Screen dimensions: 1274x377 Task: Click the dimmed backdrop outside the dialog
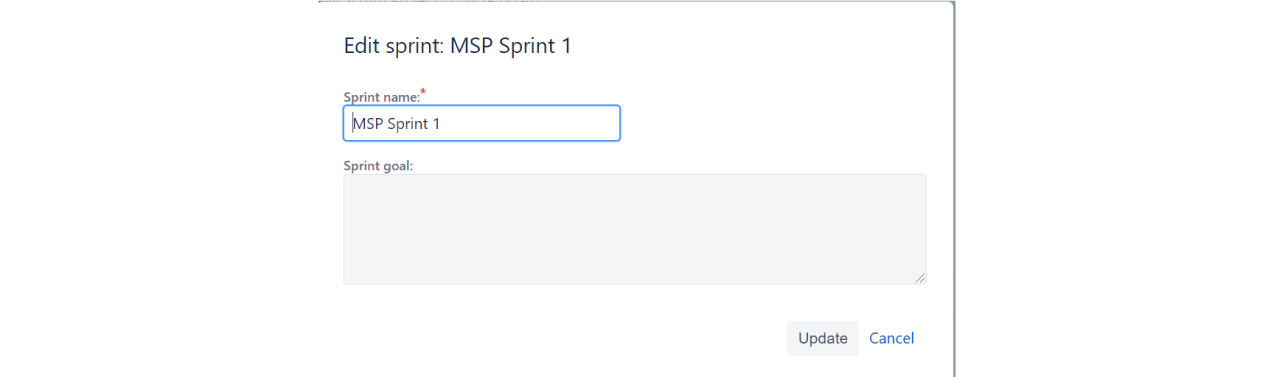tap(1110, 188)
